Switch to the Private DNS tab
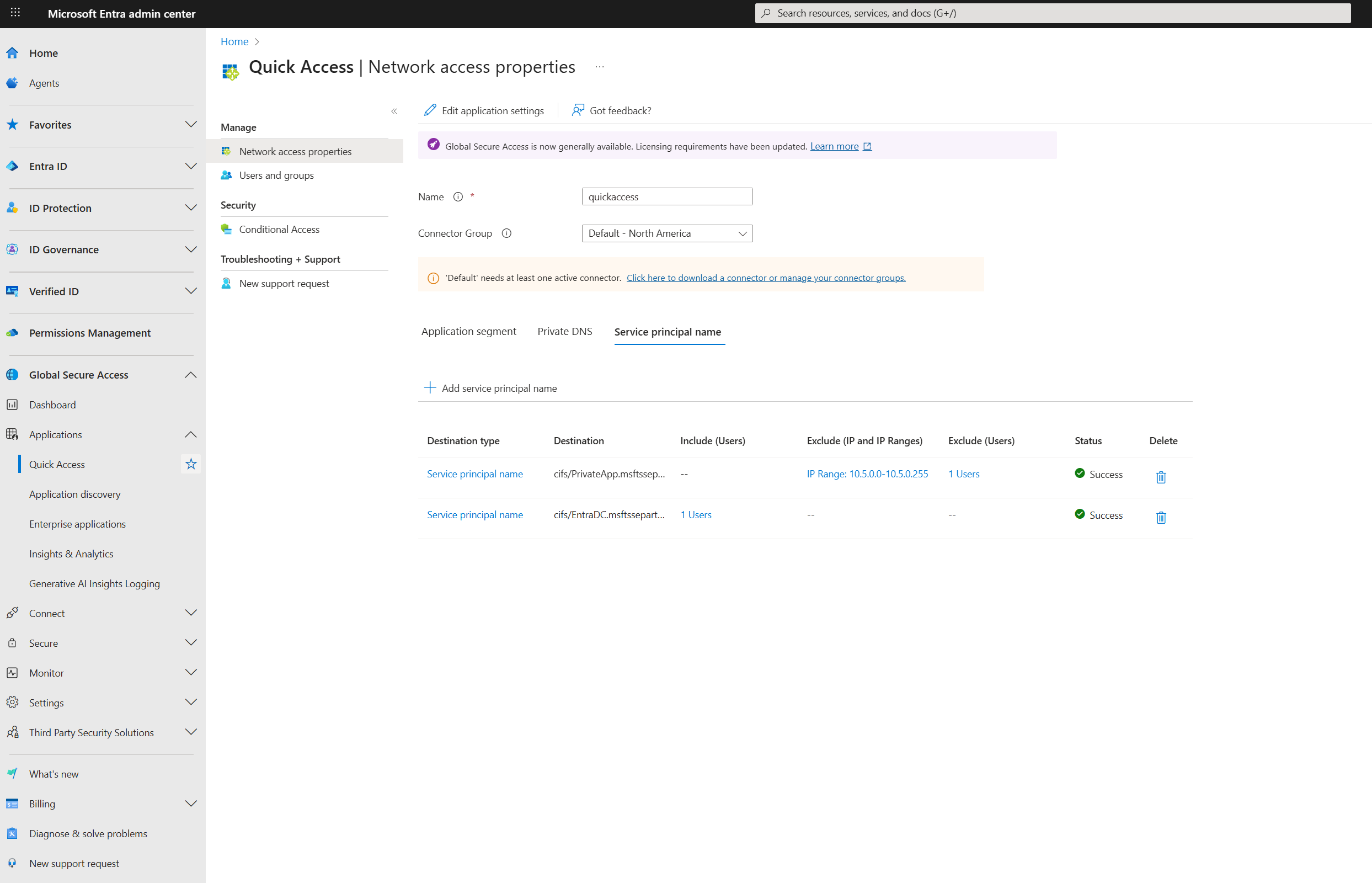 click(564, 332)
